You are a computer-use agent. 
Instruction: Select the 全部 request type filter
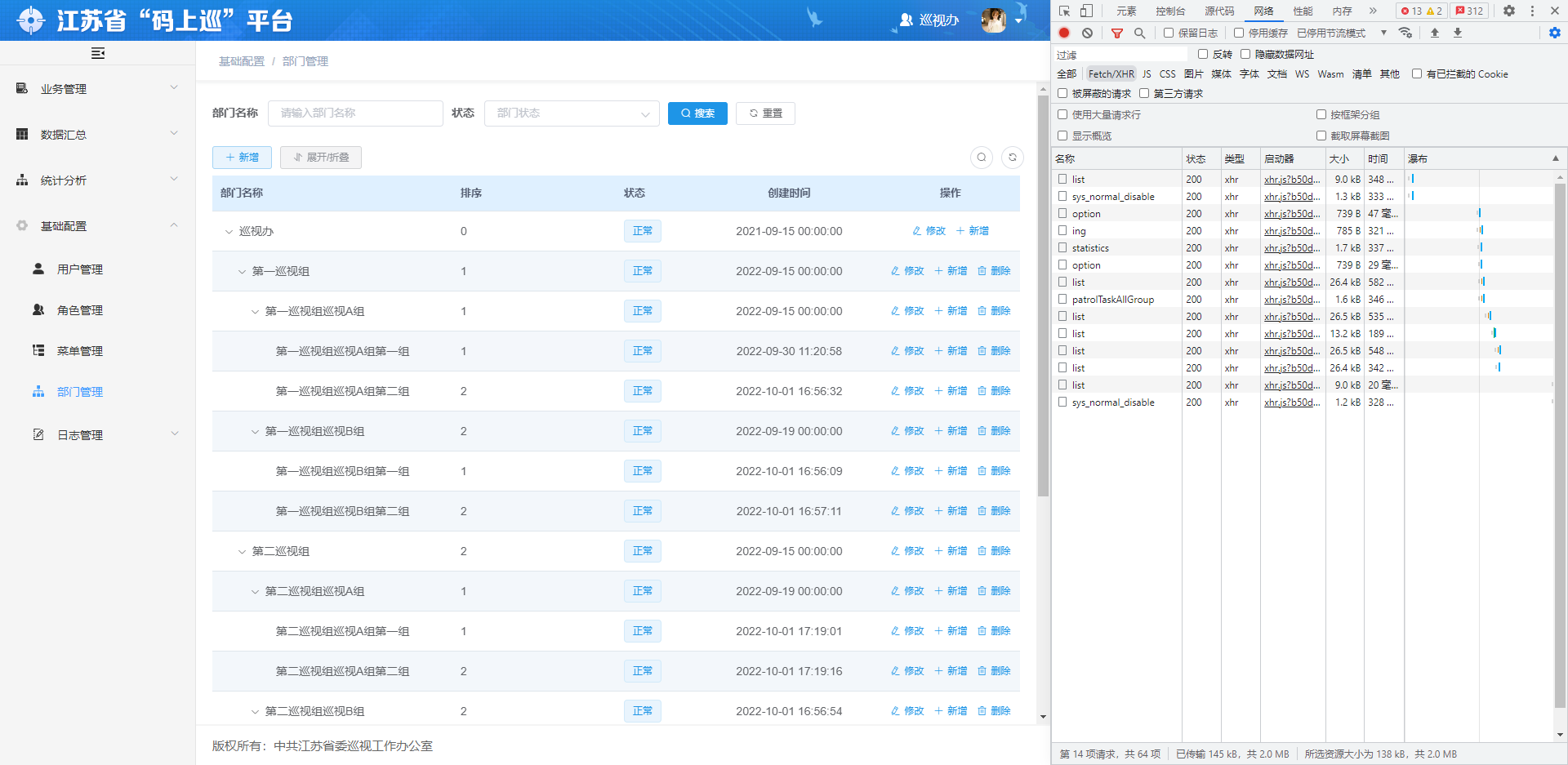1067,73
